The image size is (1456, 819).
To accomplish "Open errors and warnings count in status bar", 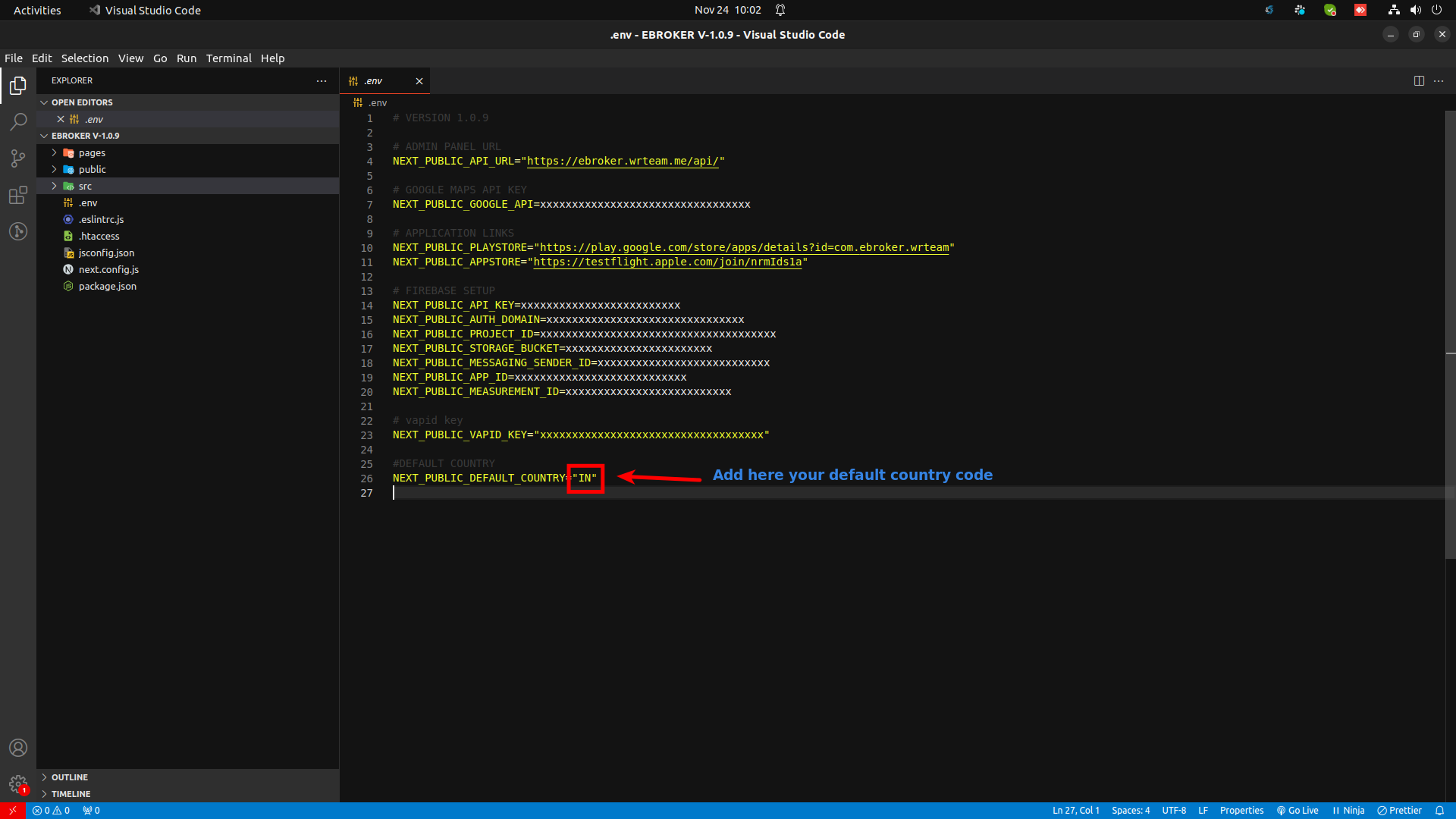I will 51,811.
